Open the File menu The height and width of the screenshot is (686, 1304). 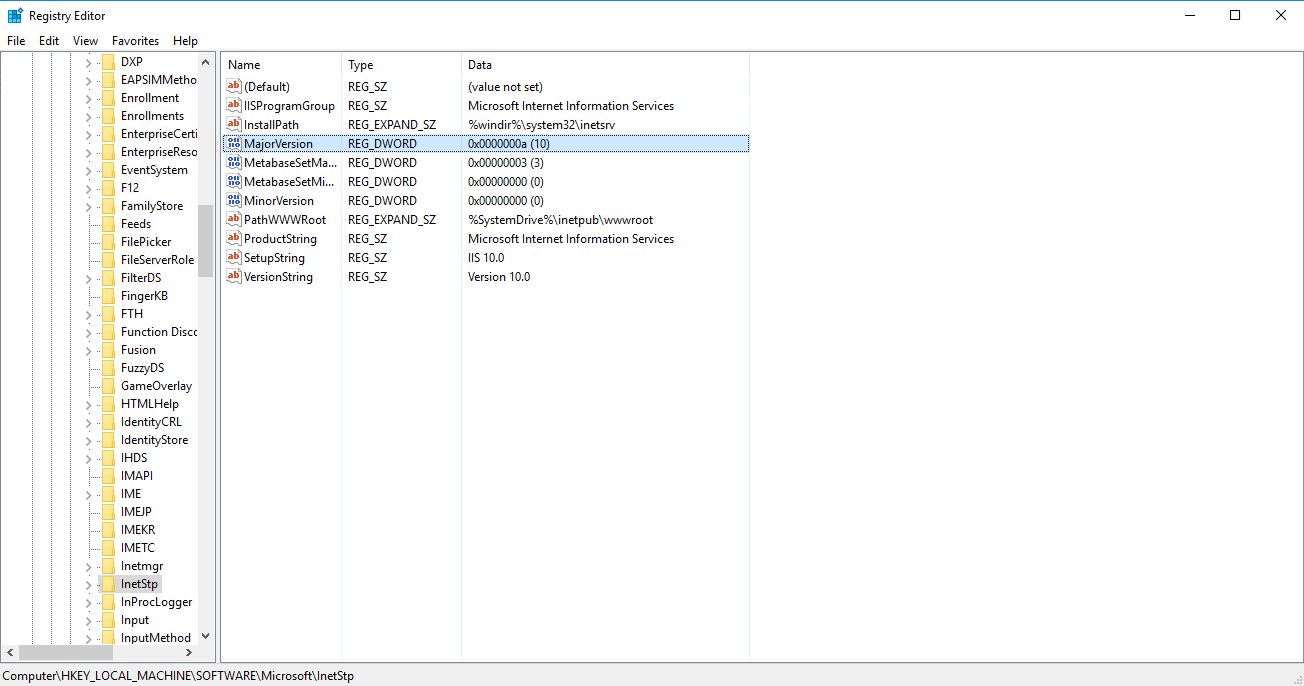pos(16,41)
